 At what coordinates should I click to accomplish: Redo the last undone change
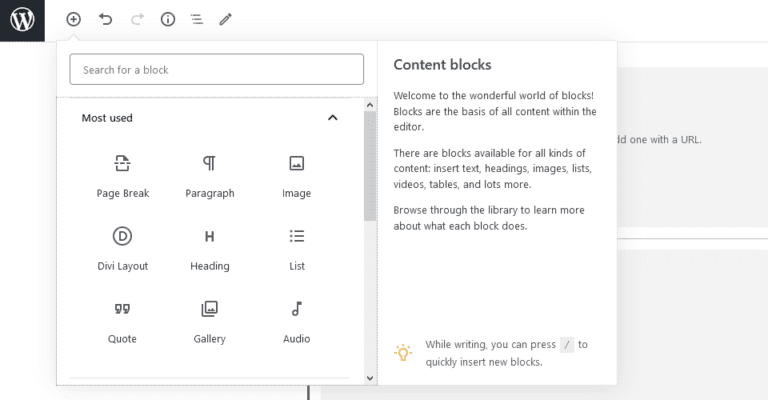137,19
